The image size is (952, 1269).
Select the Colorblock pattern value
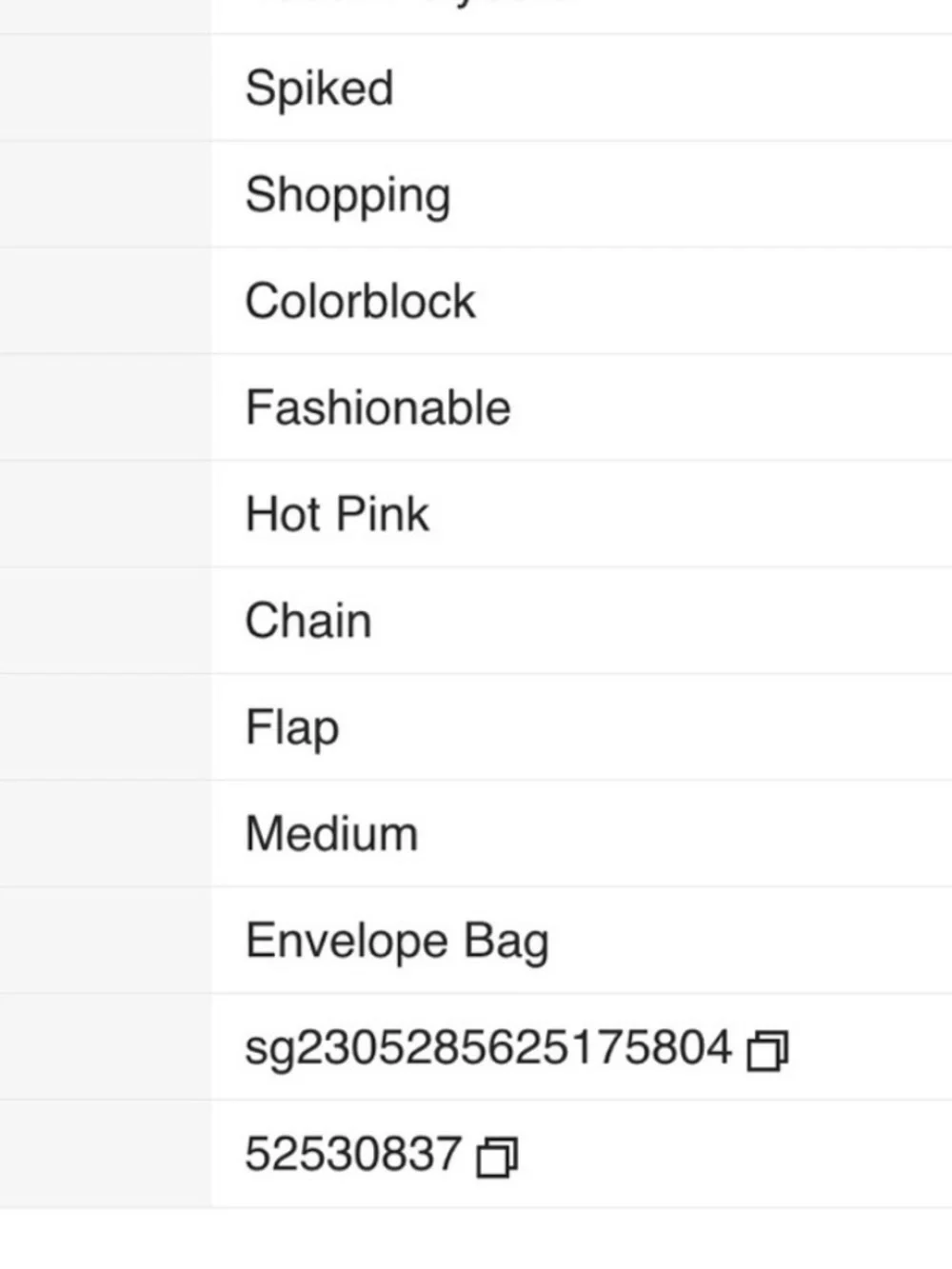[360, 301]
